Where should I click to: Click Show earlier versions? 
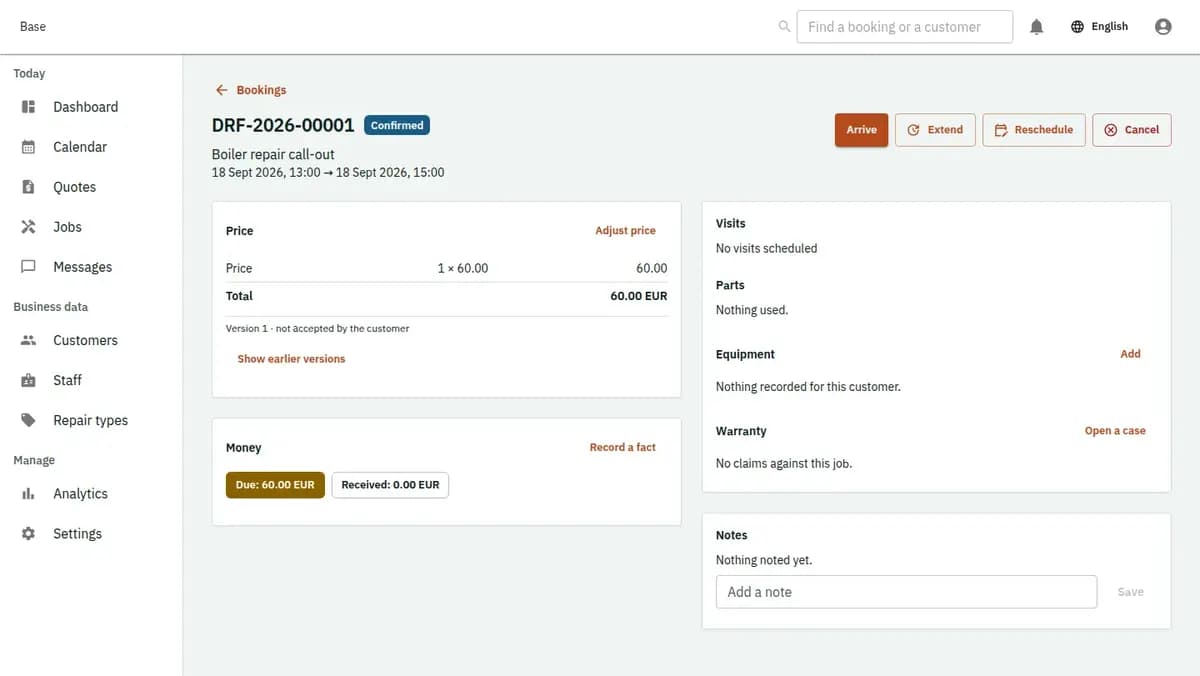(x=291, y=359)
